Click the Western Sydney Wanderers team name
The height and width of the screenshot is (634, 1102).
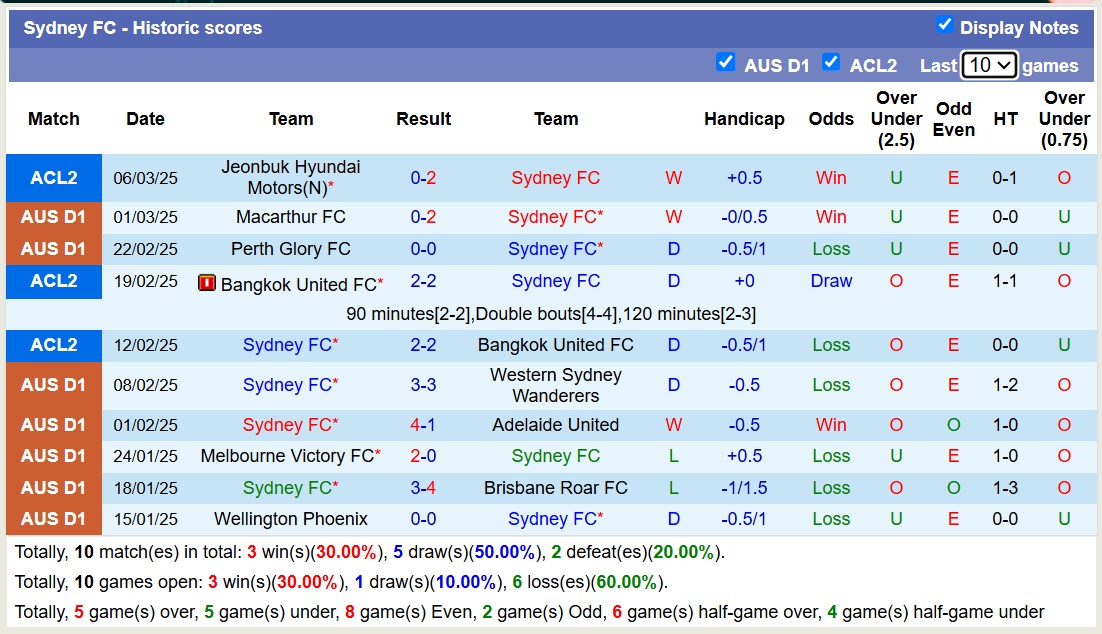556,385
